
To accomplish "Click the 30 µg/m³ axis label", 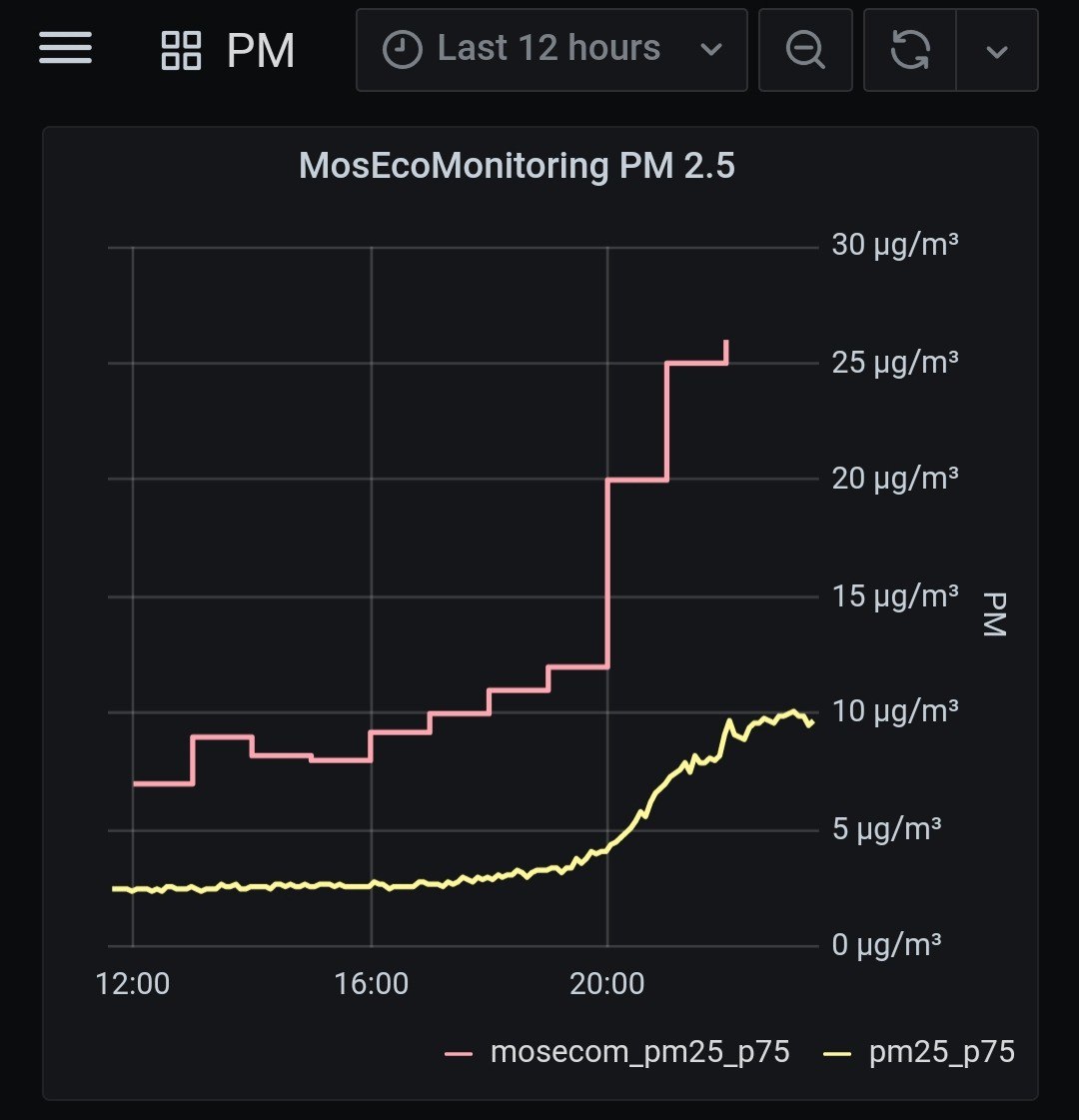I will tap(895, 245).
